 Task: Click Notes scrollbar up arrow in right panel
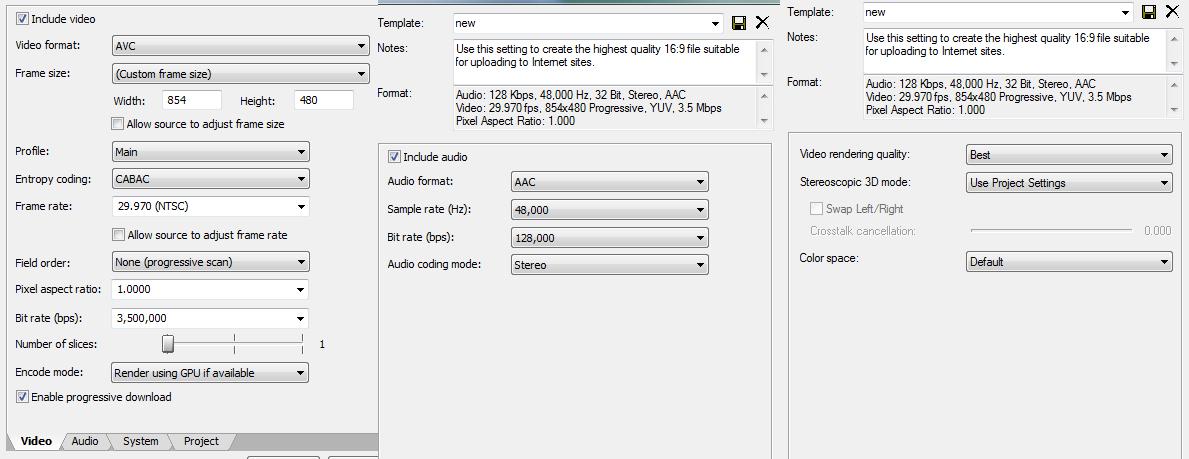tap(1174, 39)
